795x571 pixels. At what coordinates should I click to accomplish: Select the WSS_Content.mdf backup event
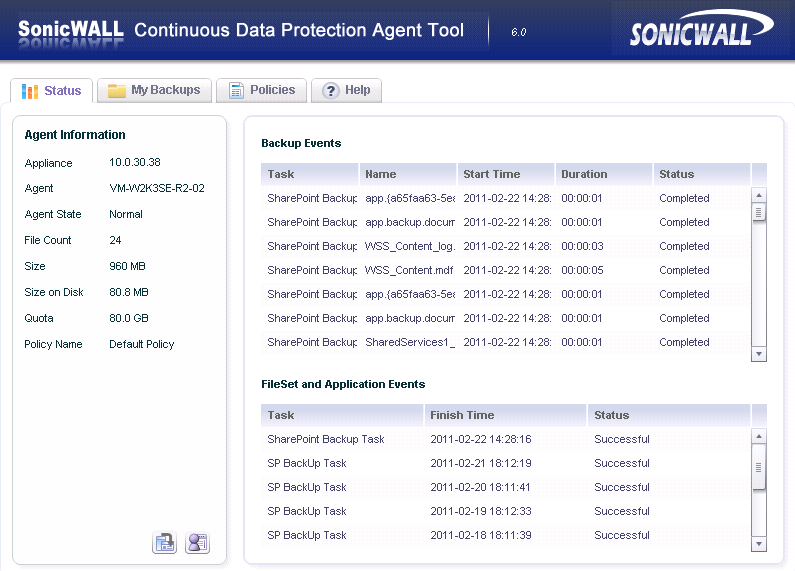[505, 270]
